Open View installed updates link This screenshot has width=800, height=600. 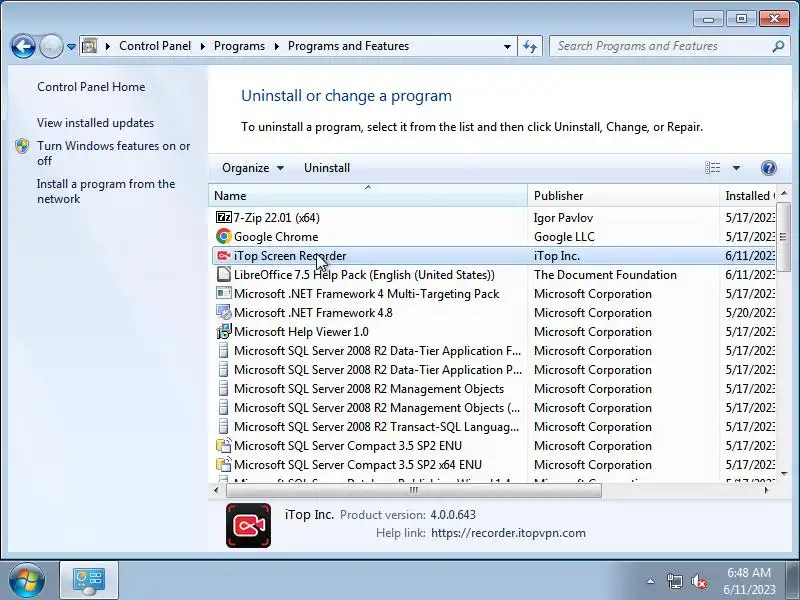coord(95,122)
